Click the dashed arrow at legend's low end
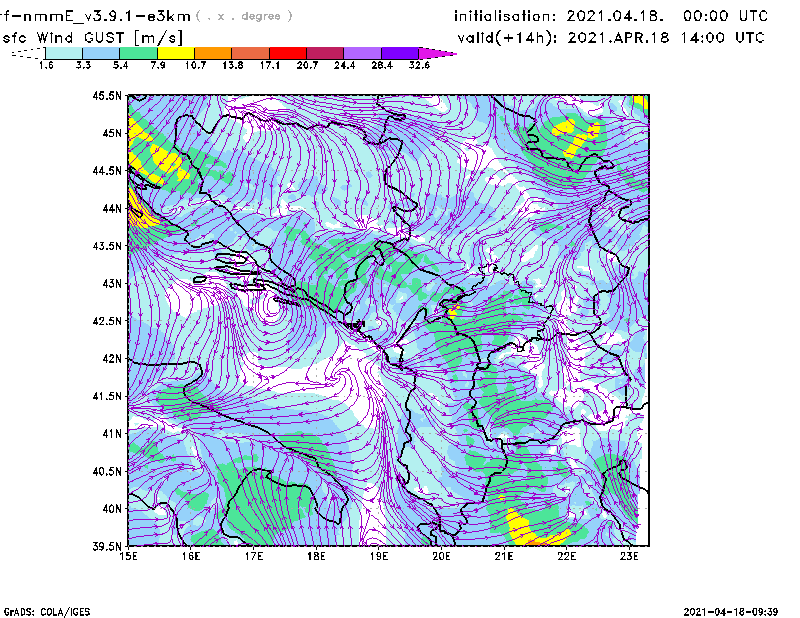The width and height of the screenshot is (800, 618). [x=28, y=53]
